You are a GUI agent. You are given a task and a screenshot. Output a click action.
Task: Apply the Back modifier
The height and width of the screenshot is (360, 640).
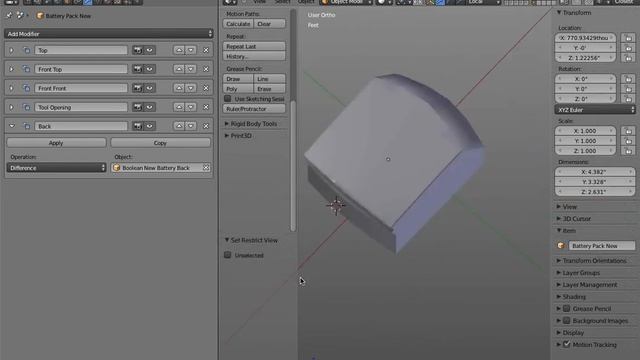pyautogui.click(x=56, y=143)
